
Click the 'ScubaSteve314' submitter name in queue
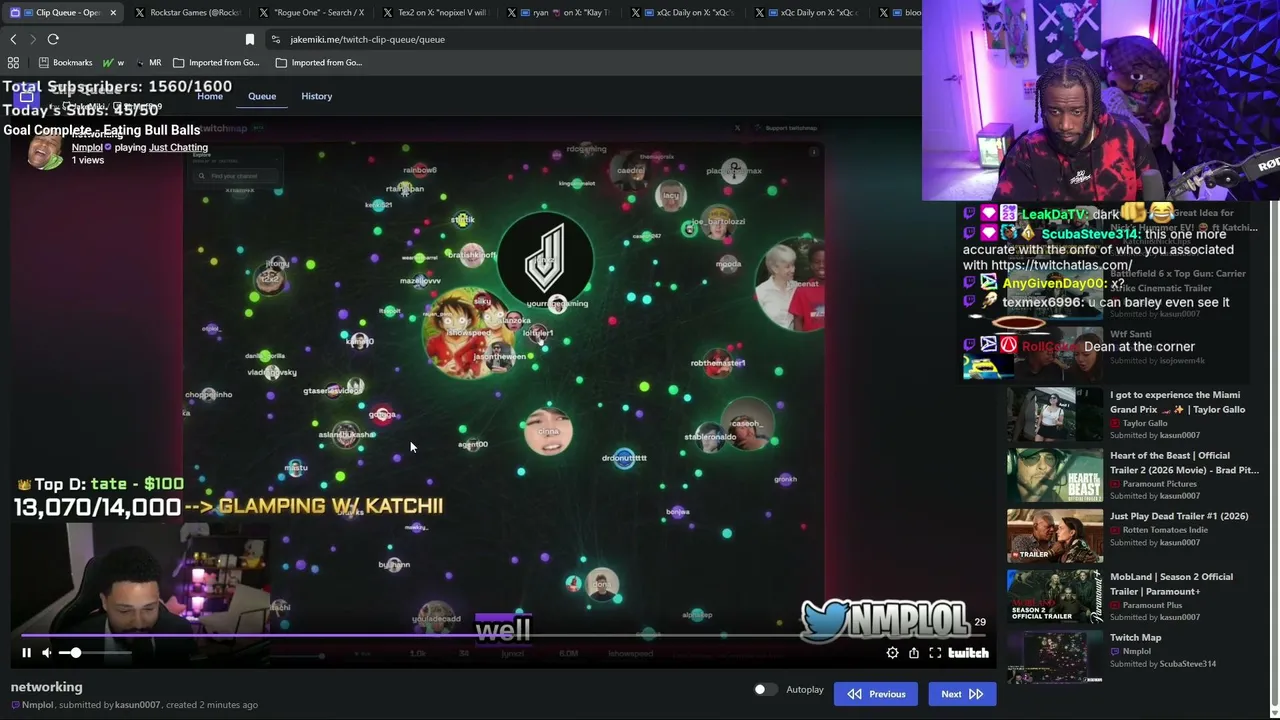point(1188,664)
